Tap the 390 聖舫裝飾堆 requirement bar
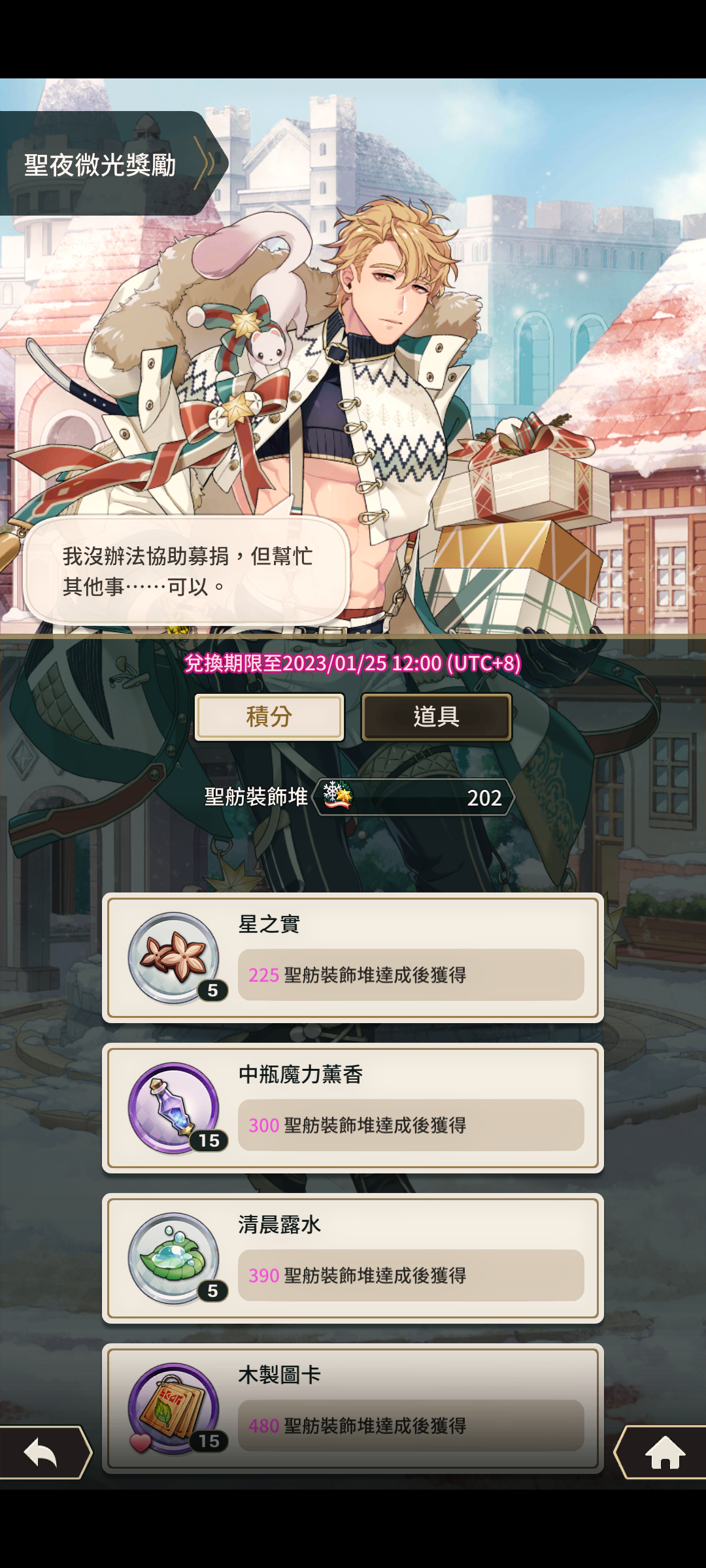 411,1275
